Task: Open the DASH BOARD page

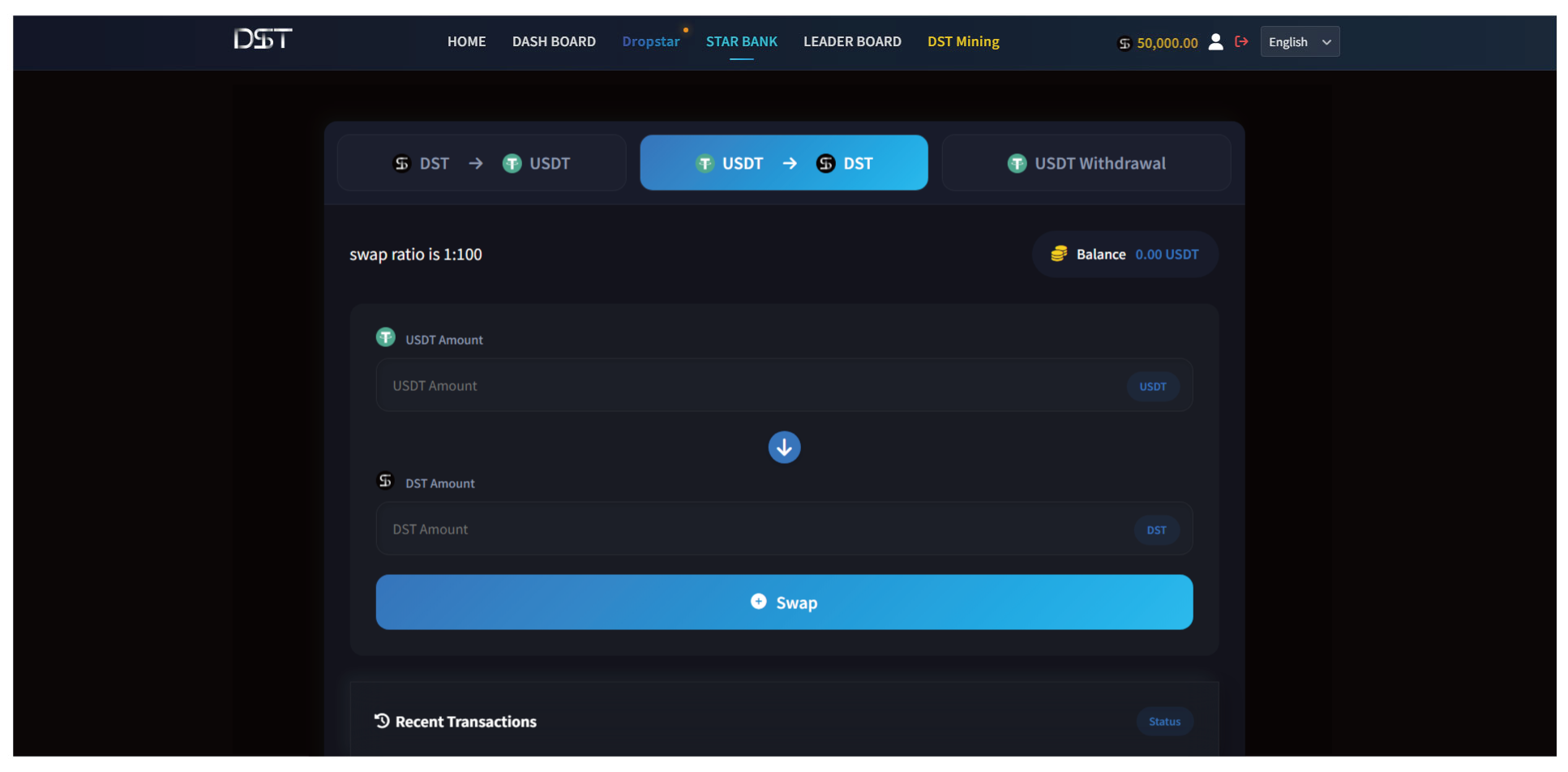Action: (x=554, y=41)
